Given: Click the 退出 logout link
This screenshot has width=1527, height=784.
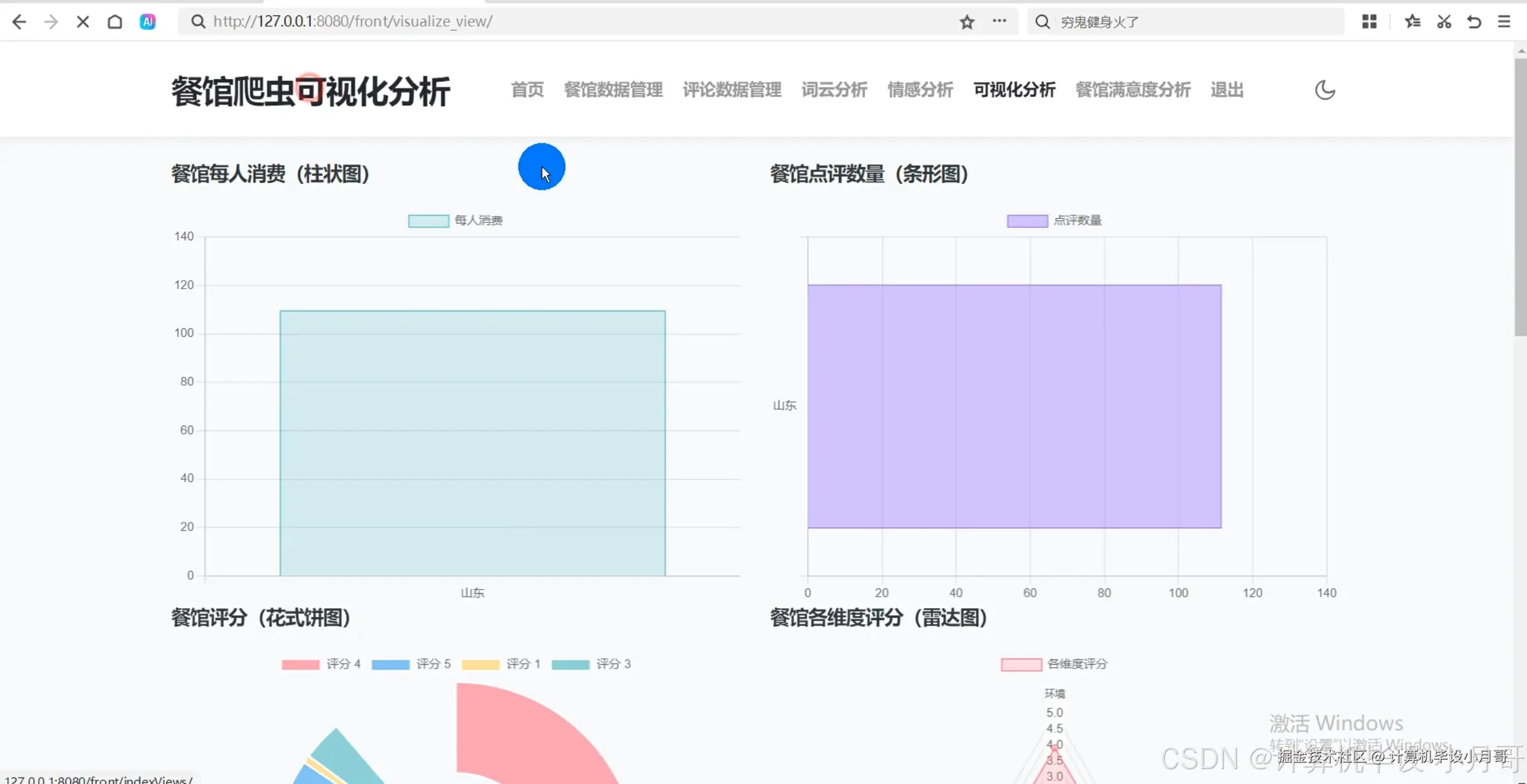Looking at the screenshot, I should (1227, 90).
